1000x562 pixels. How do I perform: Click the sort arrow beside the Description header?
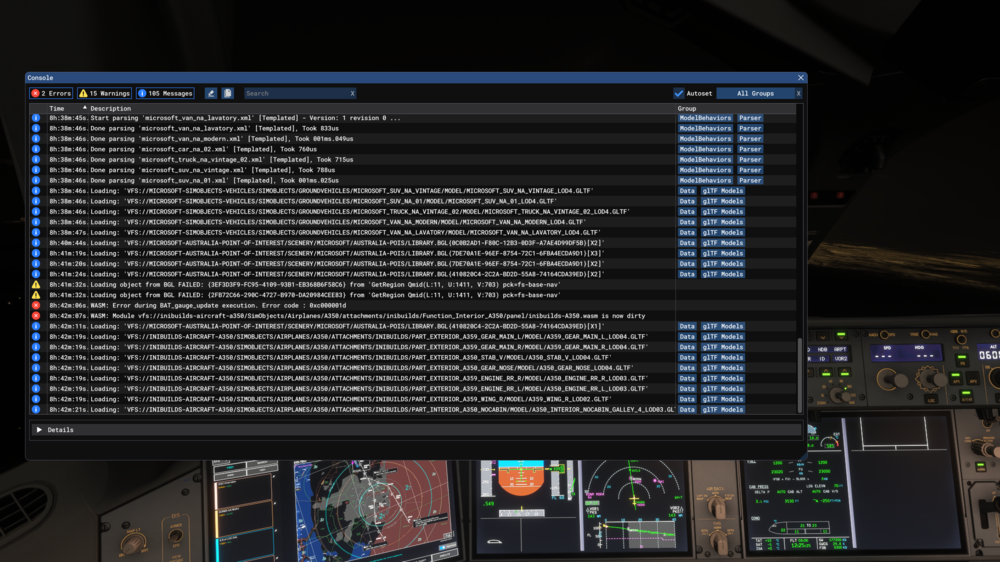[x=84, y=108]
